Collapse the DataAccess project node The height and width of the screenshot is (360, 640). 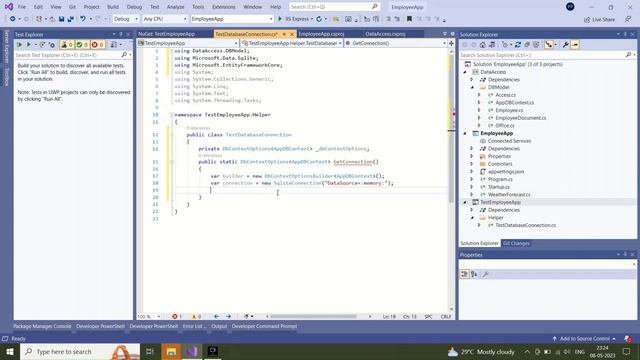click(464, 72)
